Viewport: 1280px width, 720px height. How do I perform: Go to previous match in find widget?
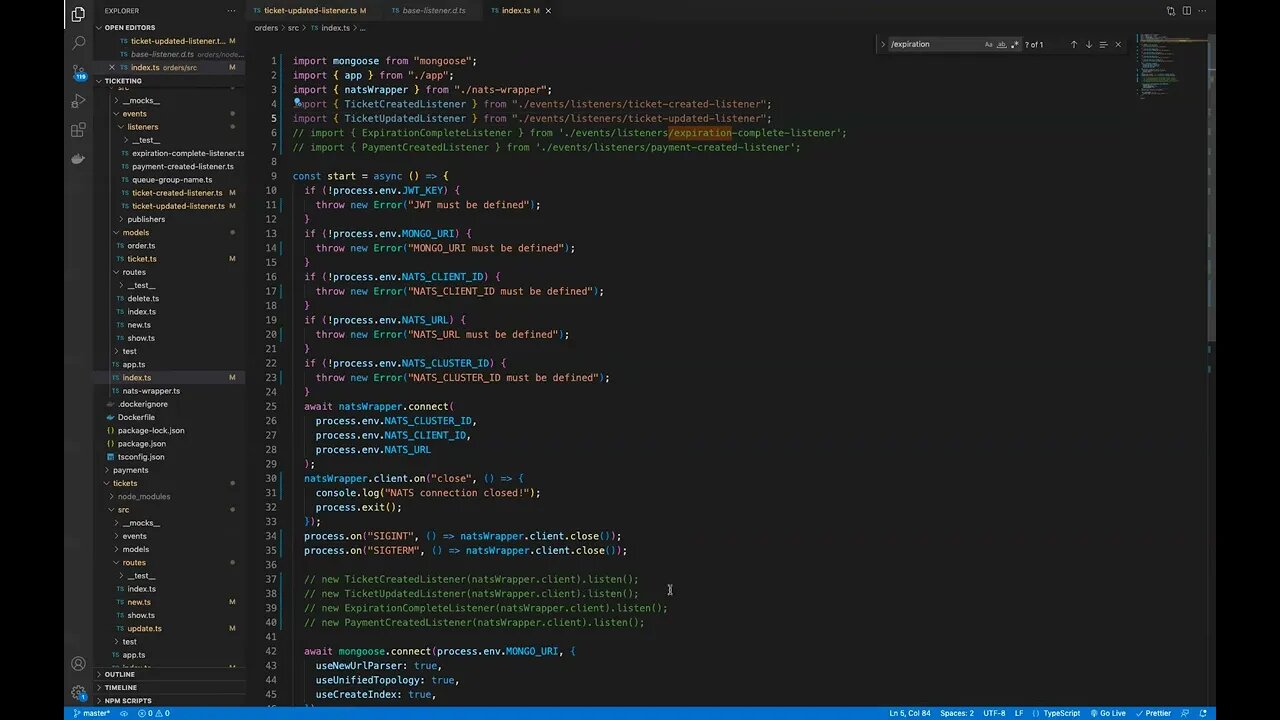click(1074, 44)
